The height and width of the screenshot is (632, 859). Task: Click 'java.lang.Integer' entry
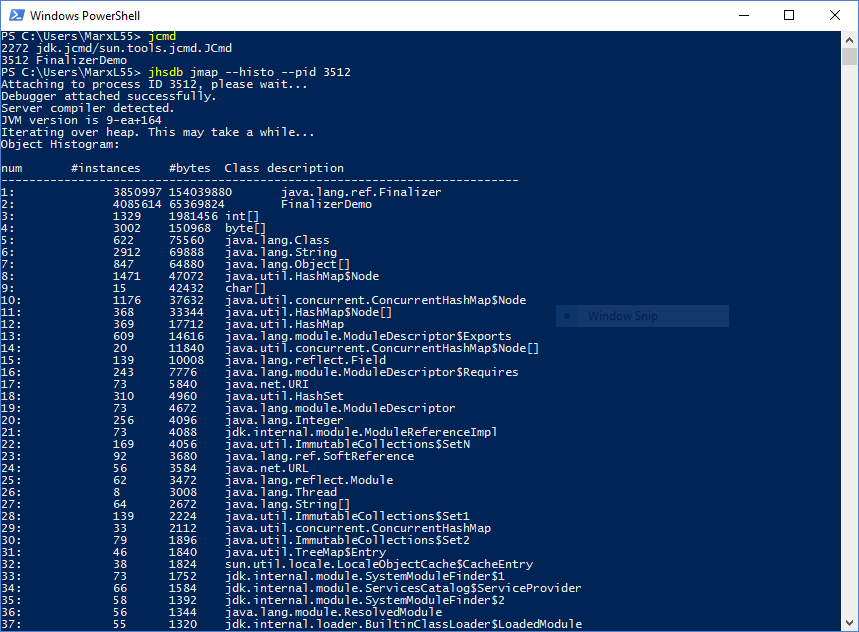click(x=284, y=421)
